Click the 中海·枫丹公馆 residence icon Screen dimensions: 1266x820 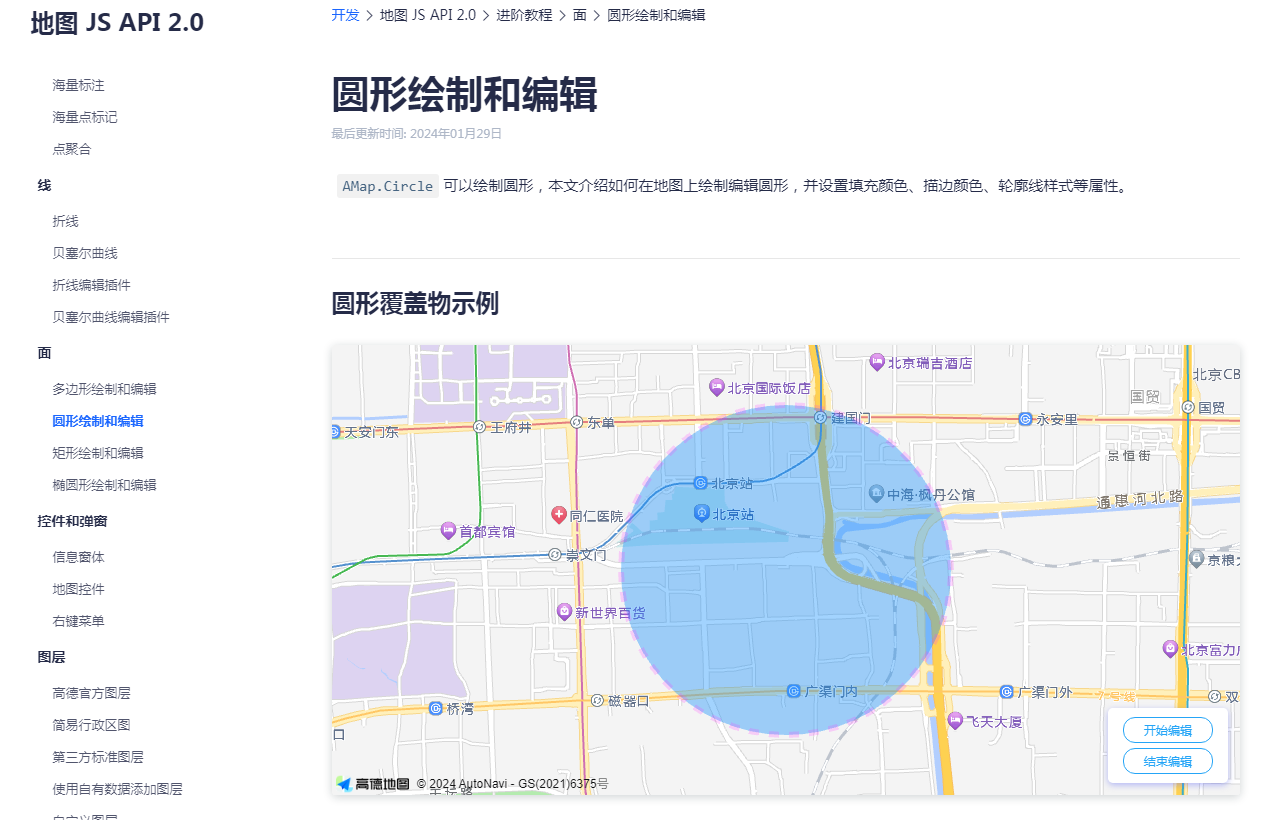coord(876,494)
